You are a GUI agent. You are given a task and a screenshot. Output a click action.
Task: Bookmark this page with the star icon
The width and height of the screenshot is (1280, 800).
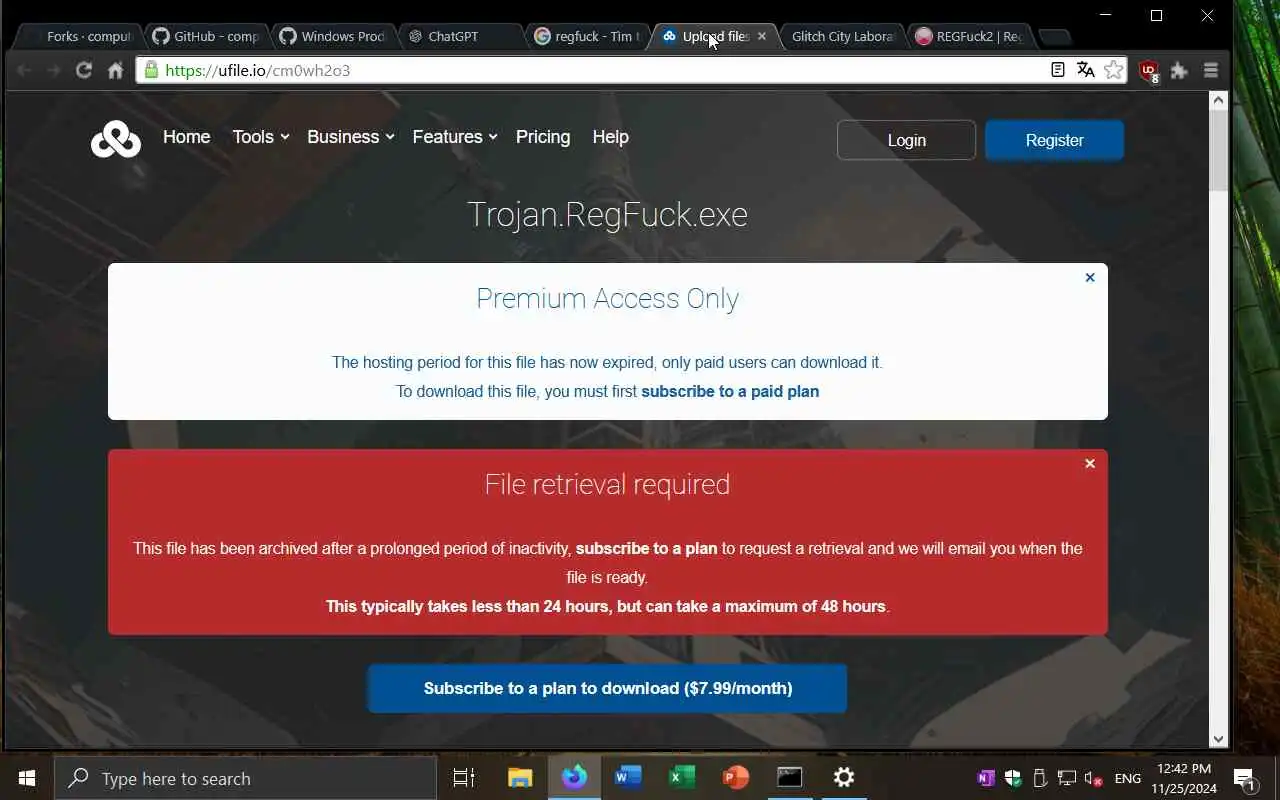click(x=1113, y=70)
